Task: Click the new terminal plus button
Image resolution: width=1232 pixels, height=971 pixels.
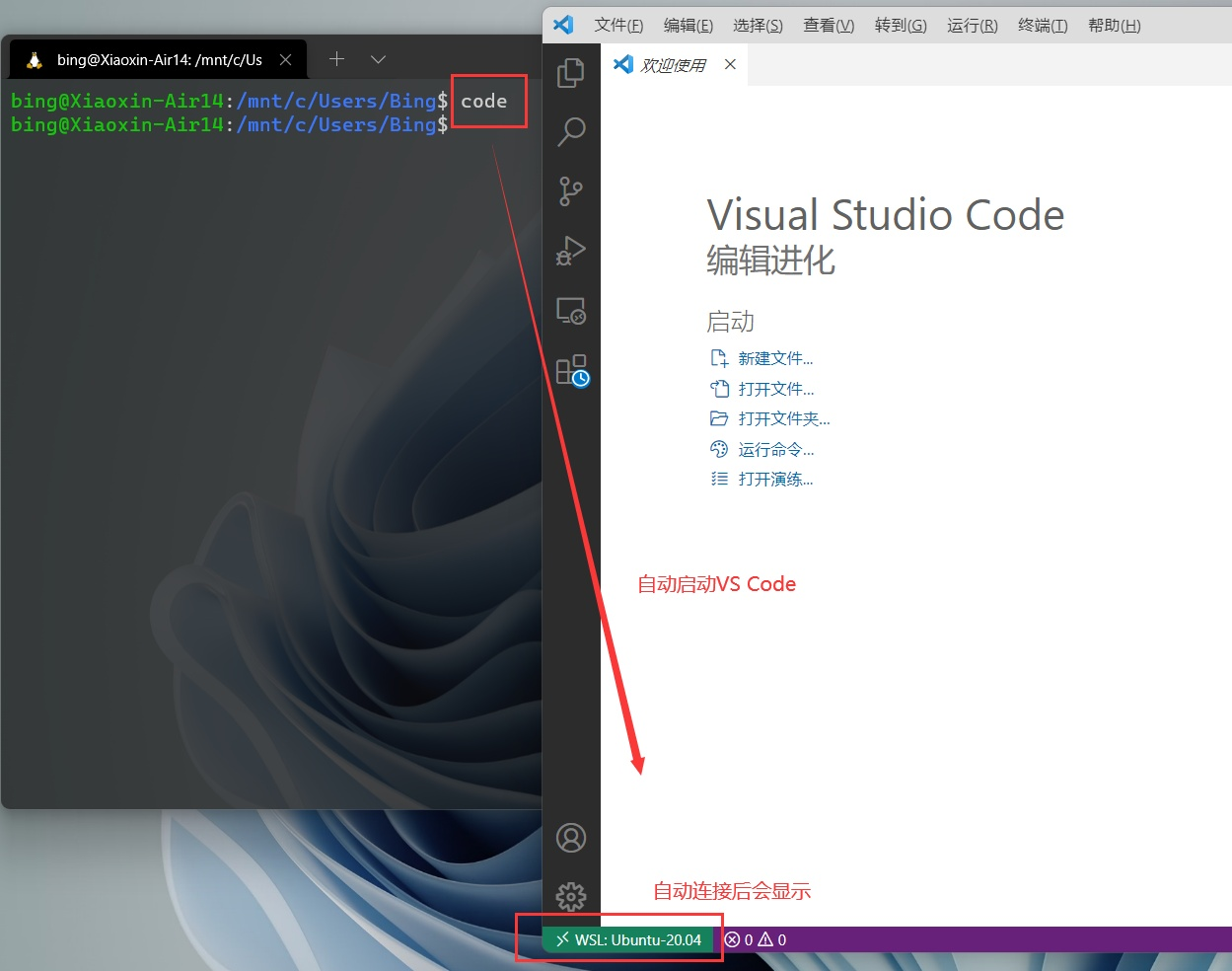Action: (335, 59)
